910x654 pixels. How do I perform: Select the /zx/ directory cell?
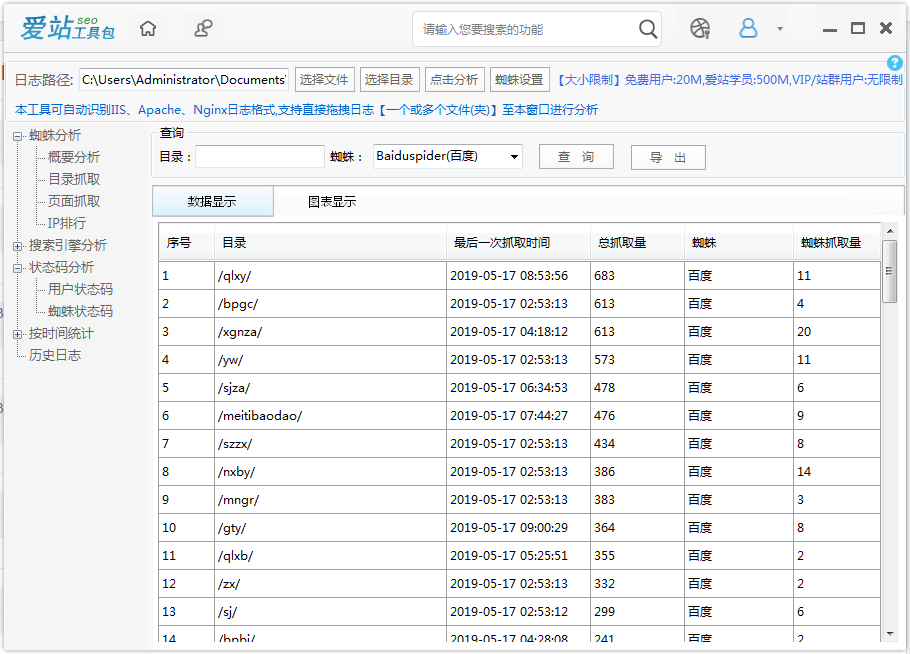[330, 584]
